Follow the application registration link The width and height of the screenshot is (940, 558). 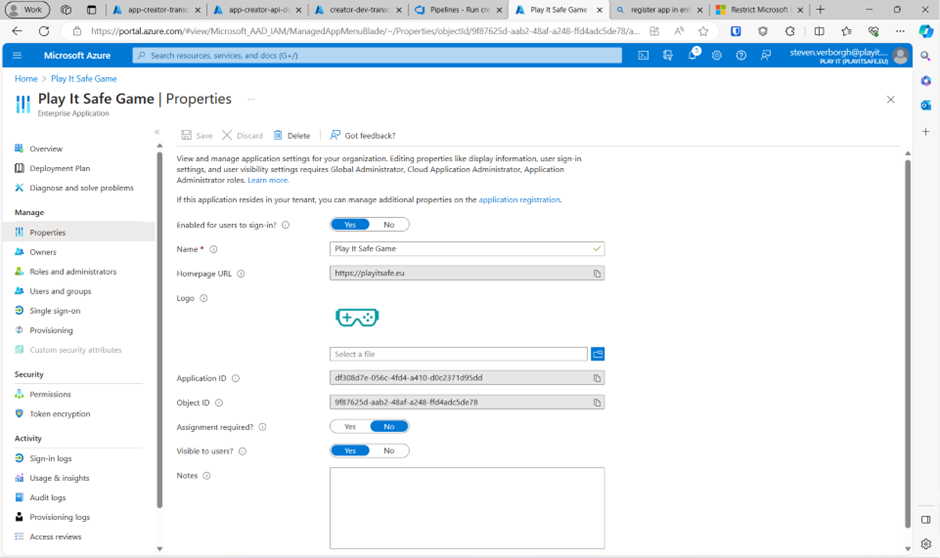pyautogui.click(x=519, y=200)
